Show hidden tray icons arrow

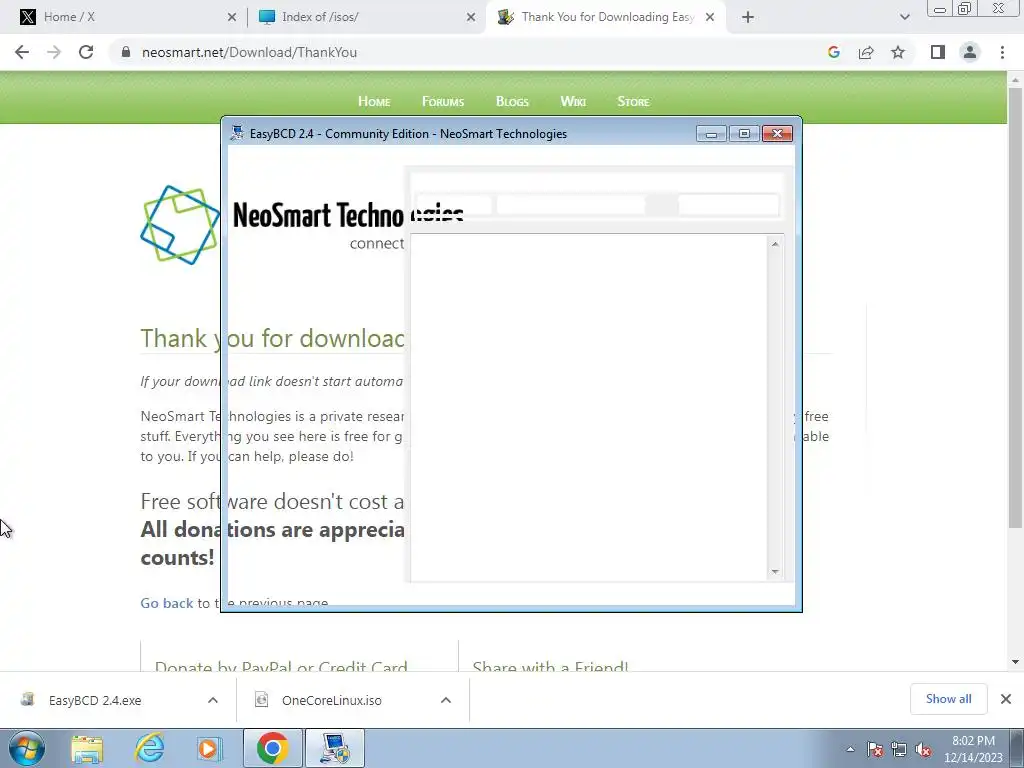pos(850,749)
